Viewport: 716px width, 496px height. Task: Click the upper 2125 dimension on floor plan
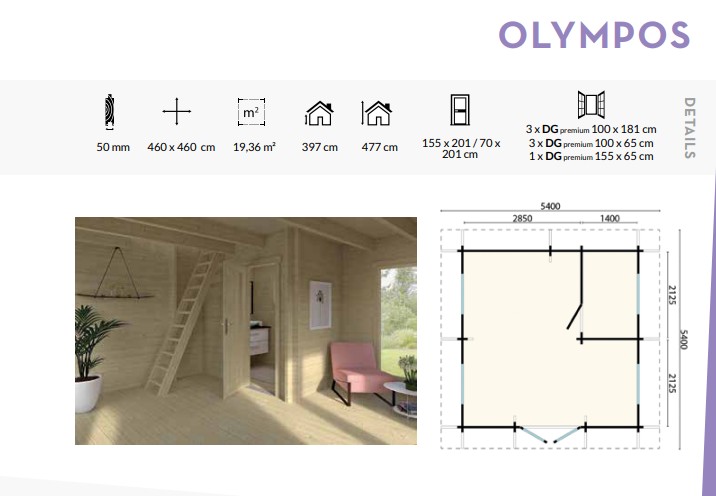[x=672, y=295]
